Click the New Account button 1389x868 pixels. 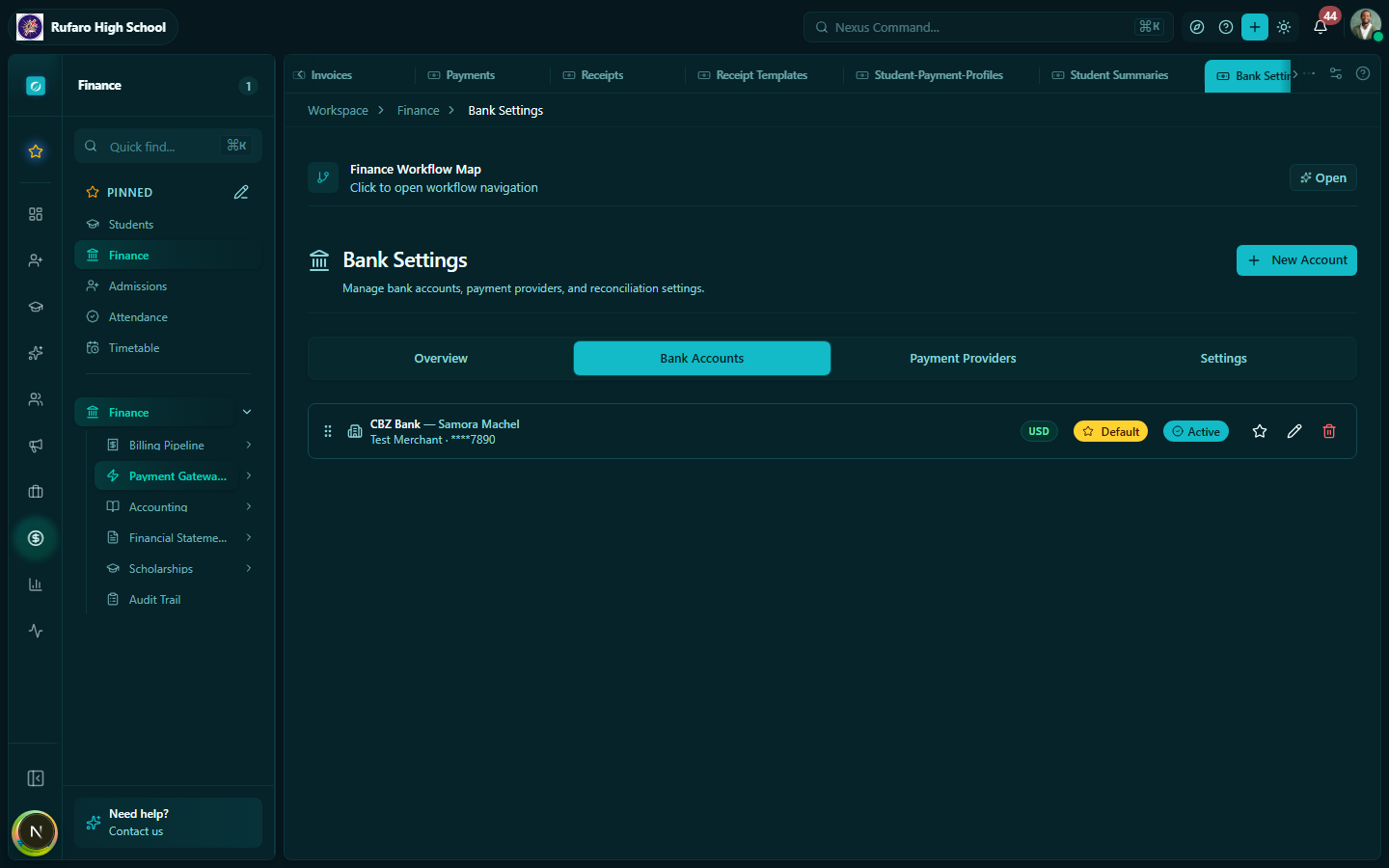[1296, 260]
